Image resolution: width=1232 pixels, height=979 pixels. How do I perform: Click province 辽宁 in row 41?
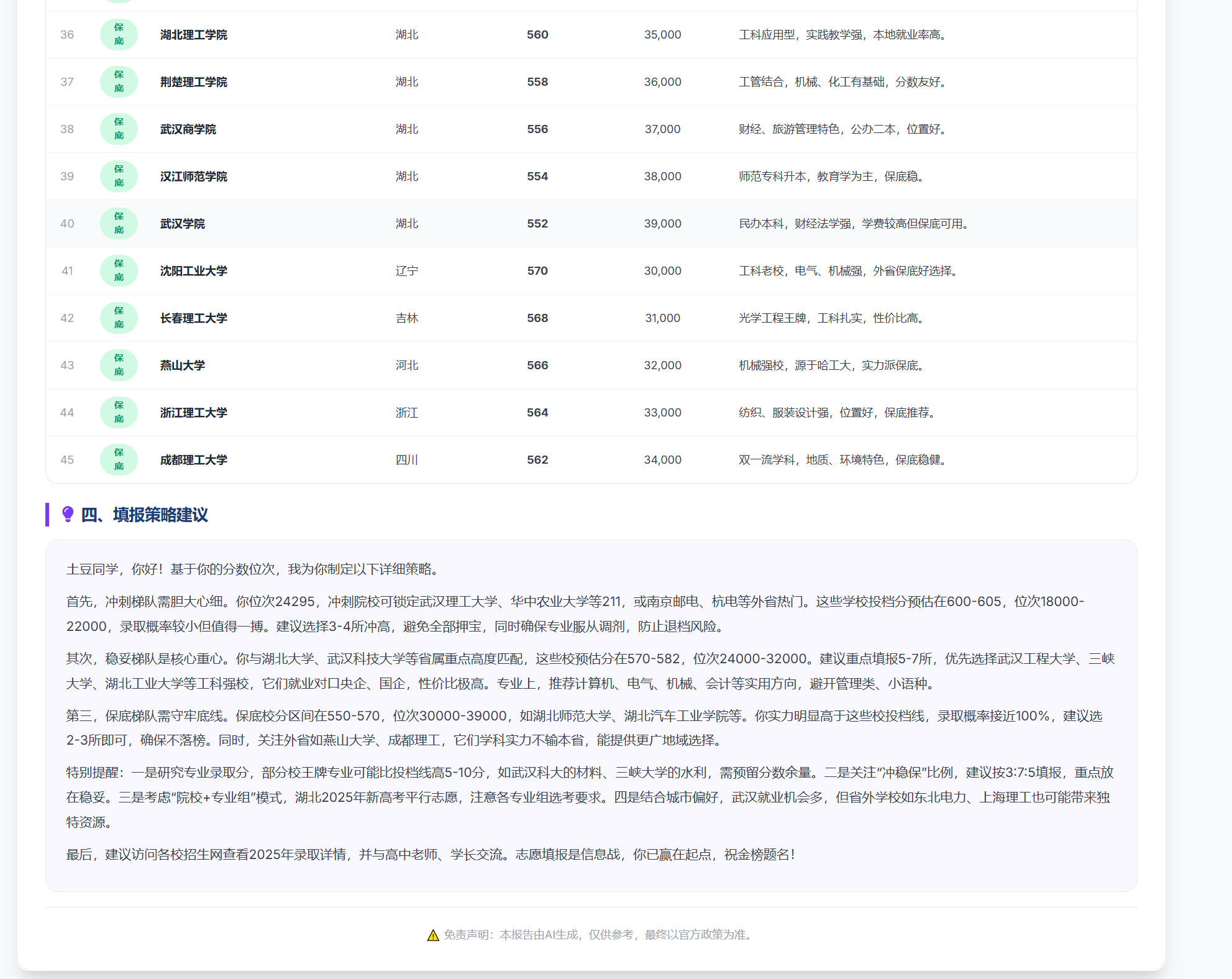[407, 271]
